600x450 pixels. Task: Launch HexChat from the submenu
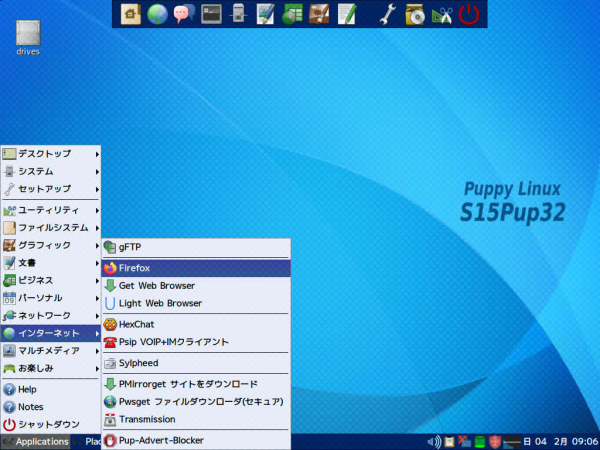coord(196,324)
